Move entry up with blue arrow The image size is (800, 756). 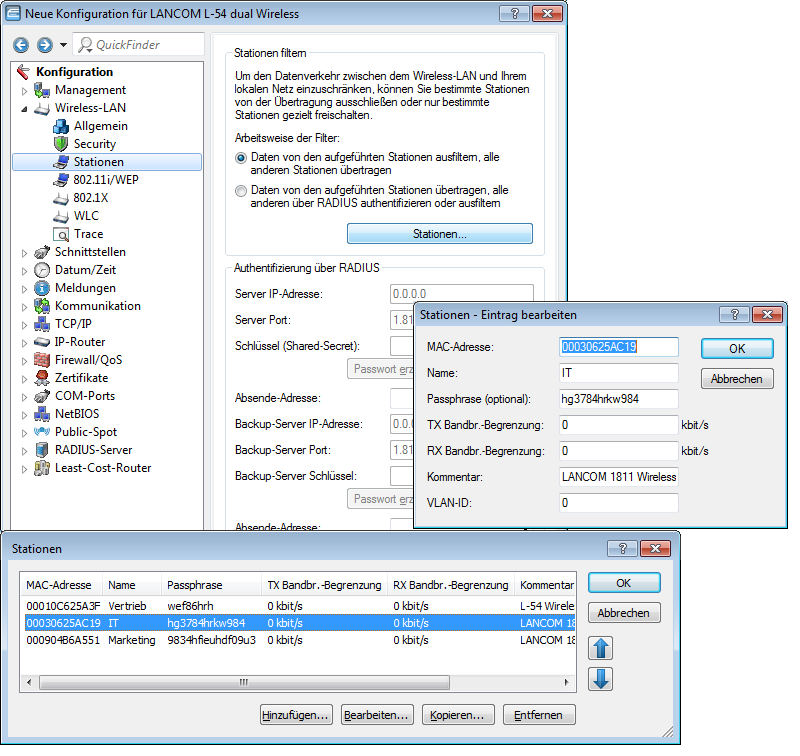click(601, 647)
